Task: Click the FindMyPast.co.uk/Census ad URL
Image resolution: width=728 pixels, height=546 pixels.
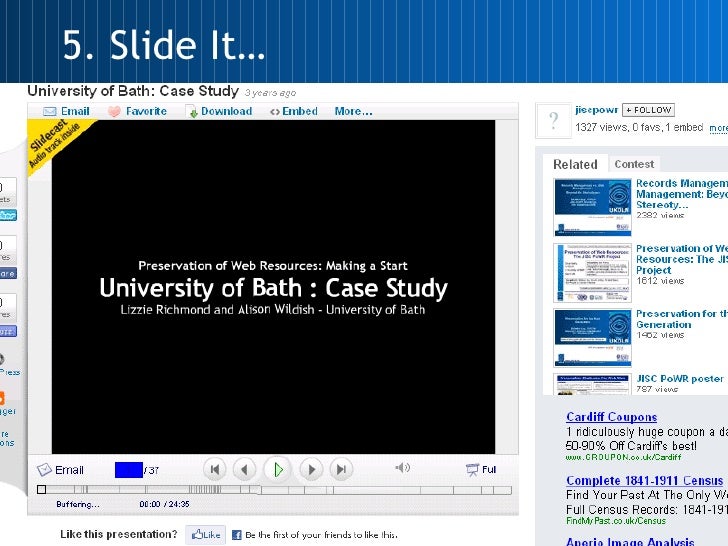Action: click(x=616, y=521)
